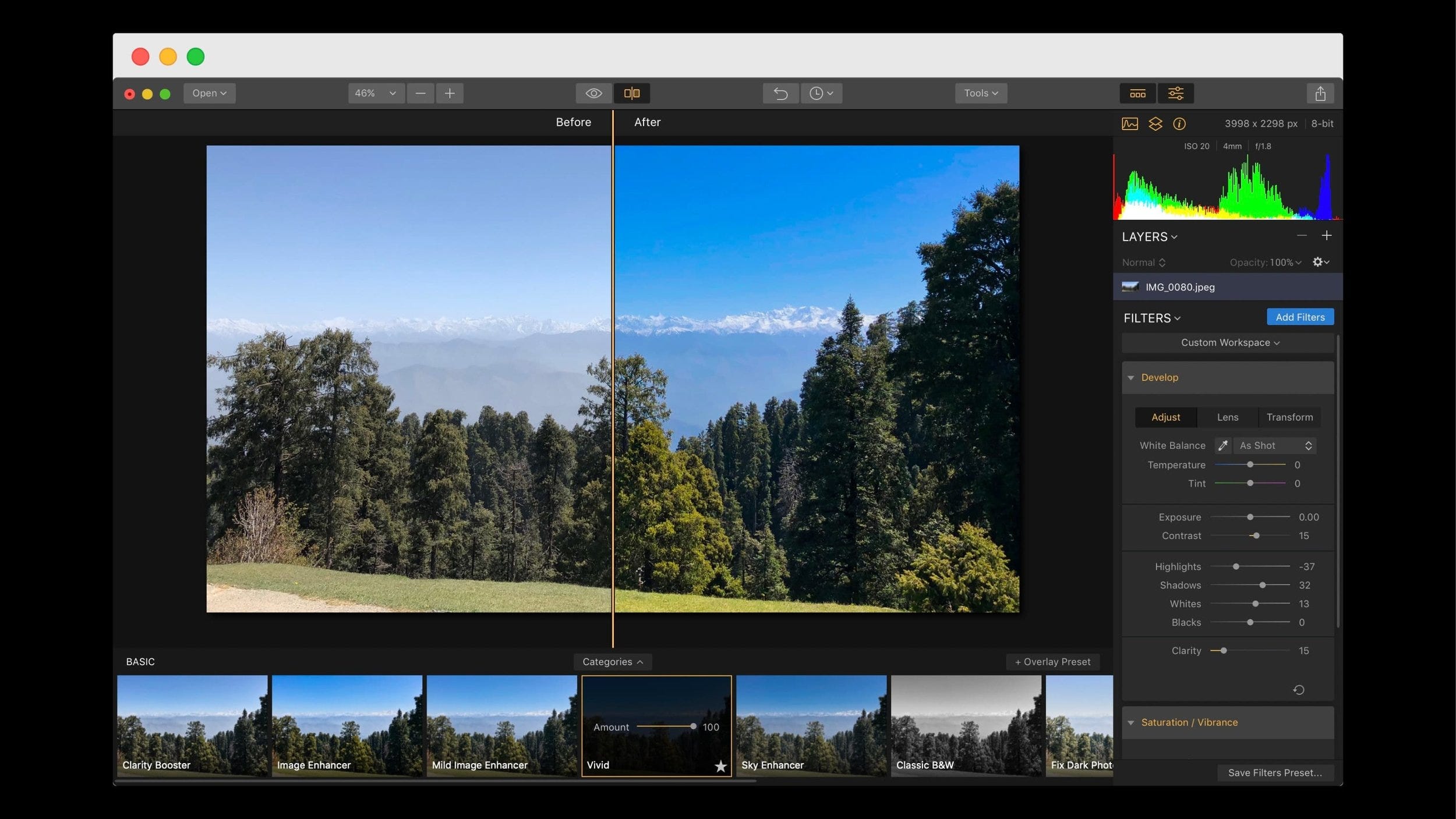Screen dimensions: 1456x819
Task: Open the Custom Workspace dropdown
Action: tap(1228, 342)
